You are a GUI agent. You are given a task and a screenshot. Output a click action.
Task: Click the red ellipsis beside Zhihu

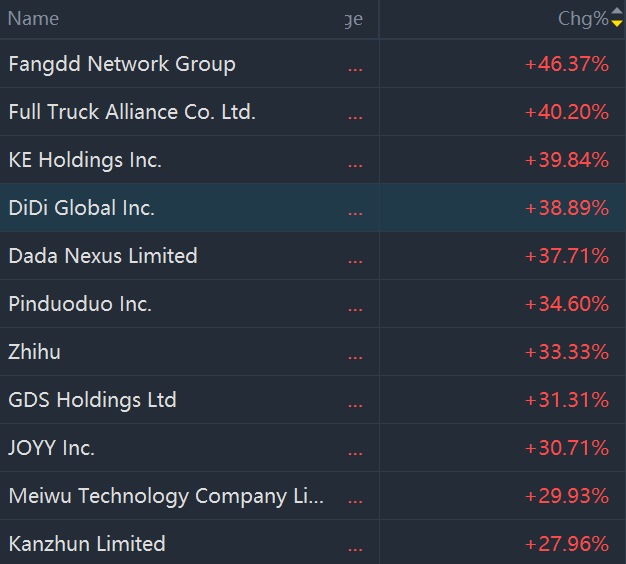click(x=355, y=355)
